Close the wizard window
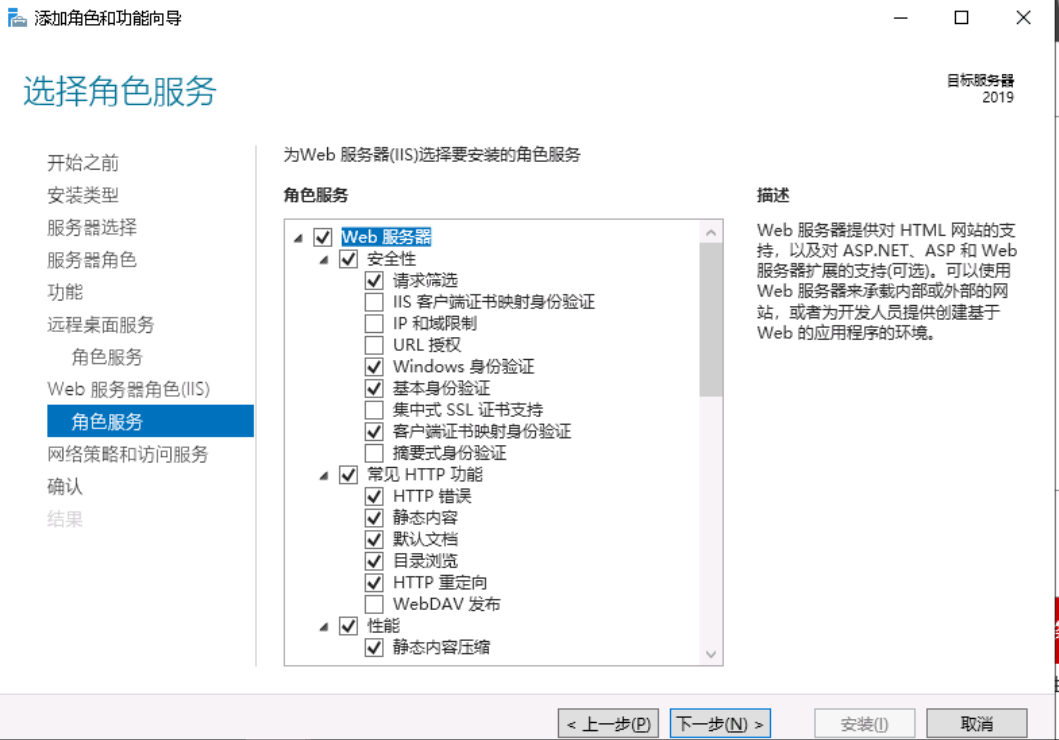The width and height of the screenshot is (1059, 740). [x=1023, y=18]
